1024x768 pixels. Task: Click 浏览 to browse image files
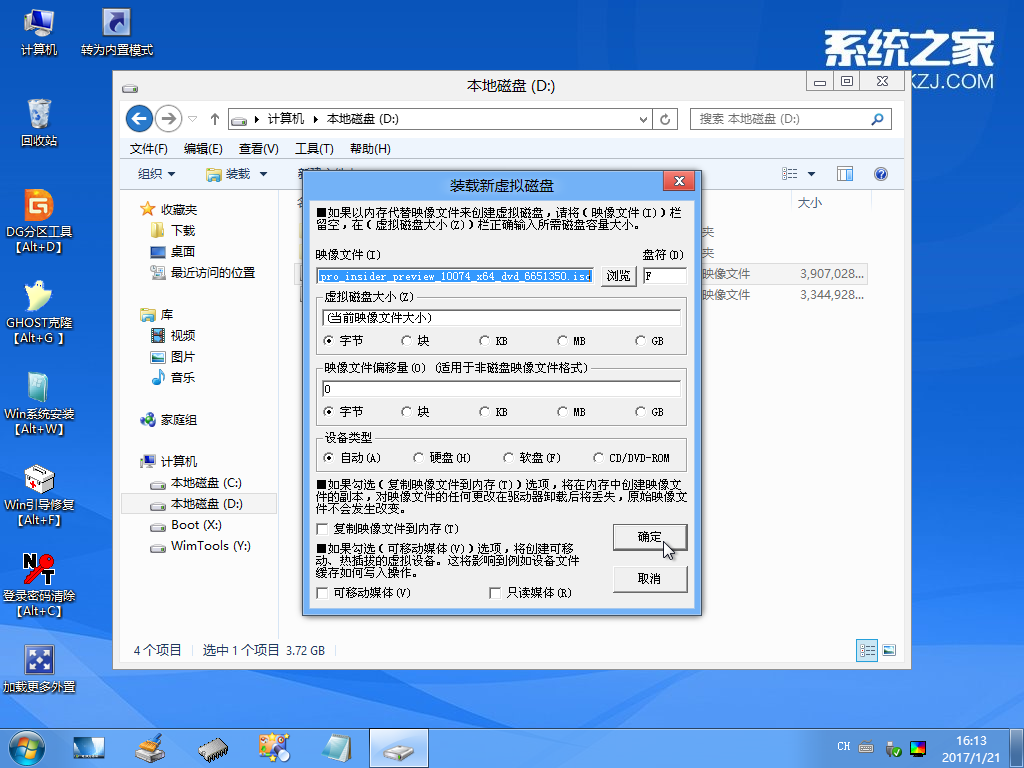coord(617,277)
